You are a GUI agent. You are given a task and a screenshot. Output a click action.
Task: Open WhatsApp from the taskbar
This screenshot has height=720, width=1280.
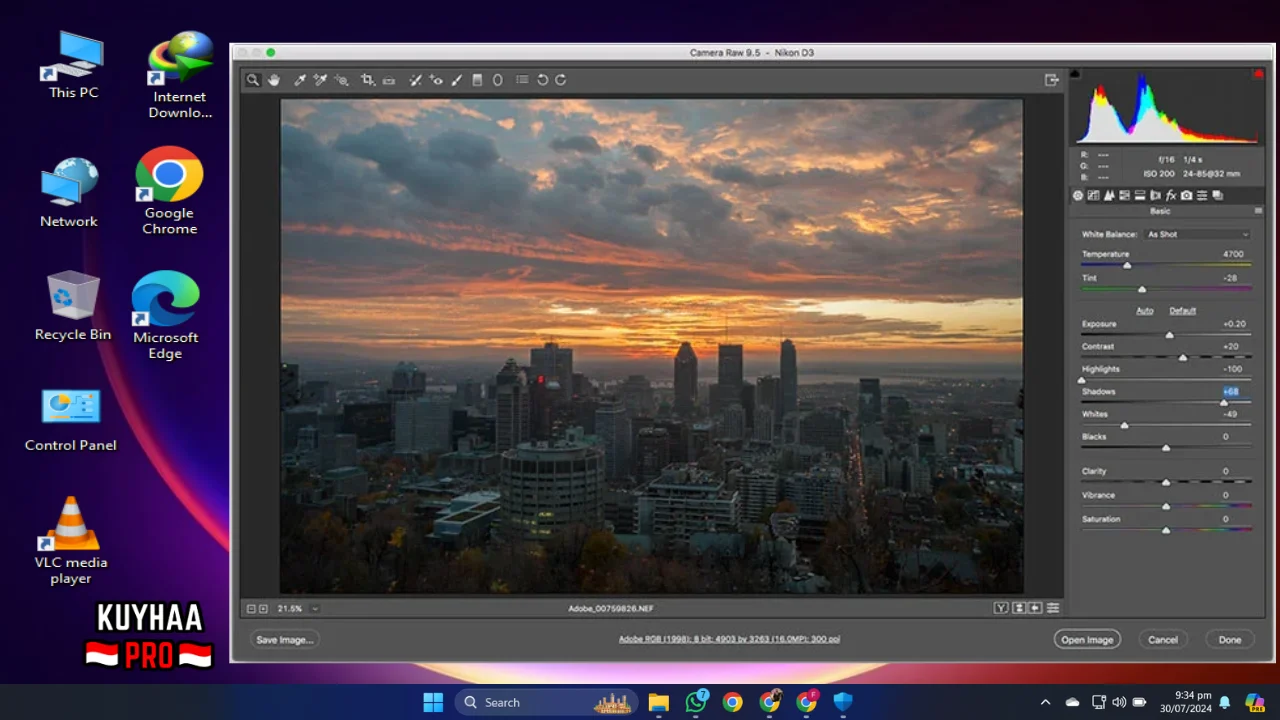click(x=696, y=702)
